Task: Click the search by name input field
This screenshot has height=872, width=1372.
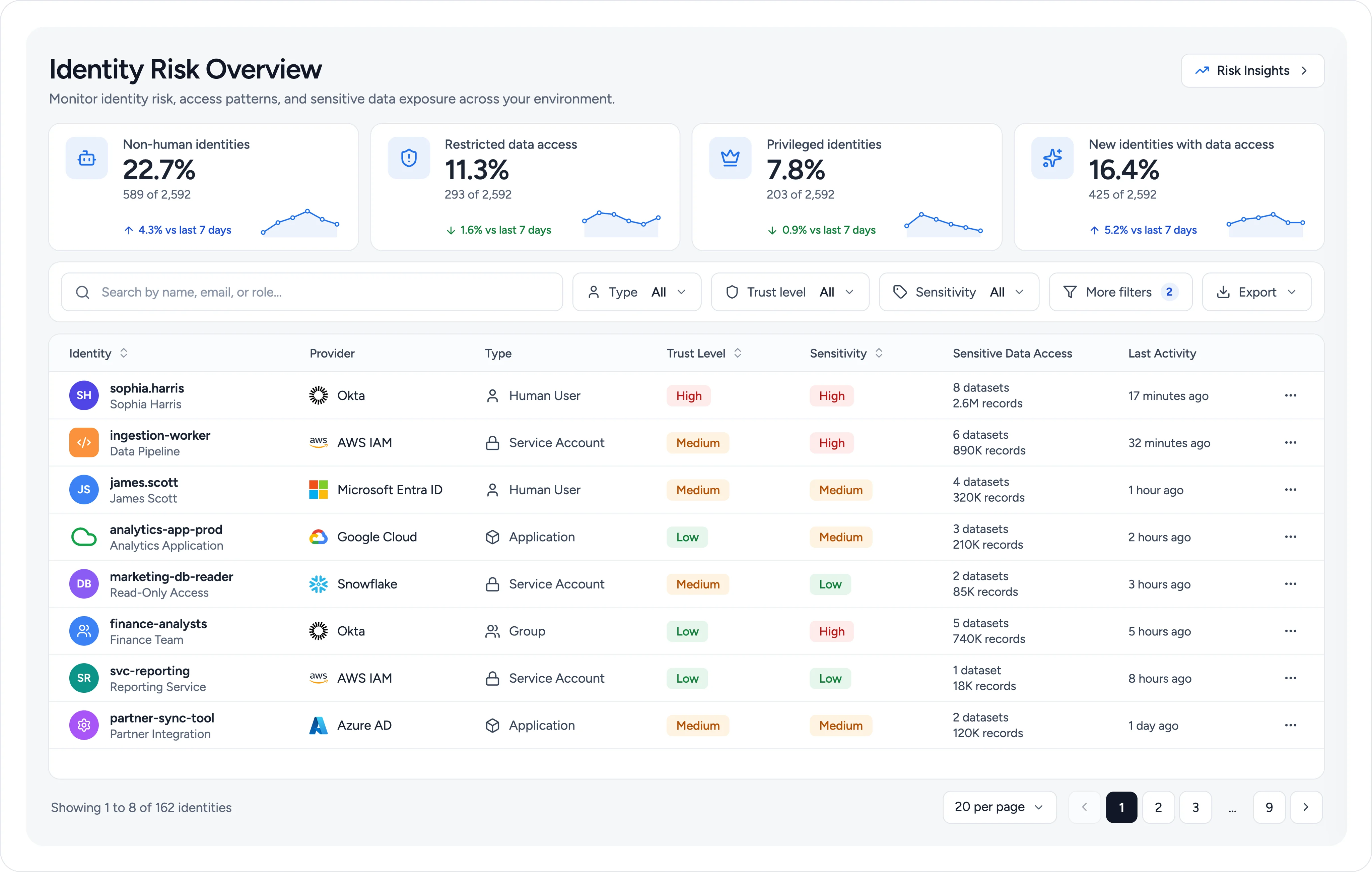Action: 312,292
